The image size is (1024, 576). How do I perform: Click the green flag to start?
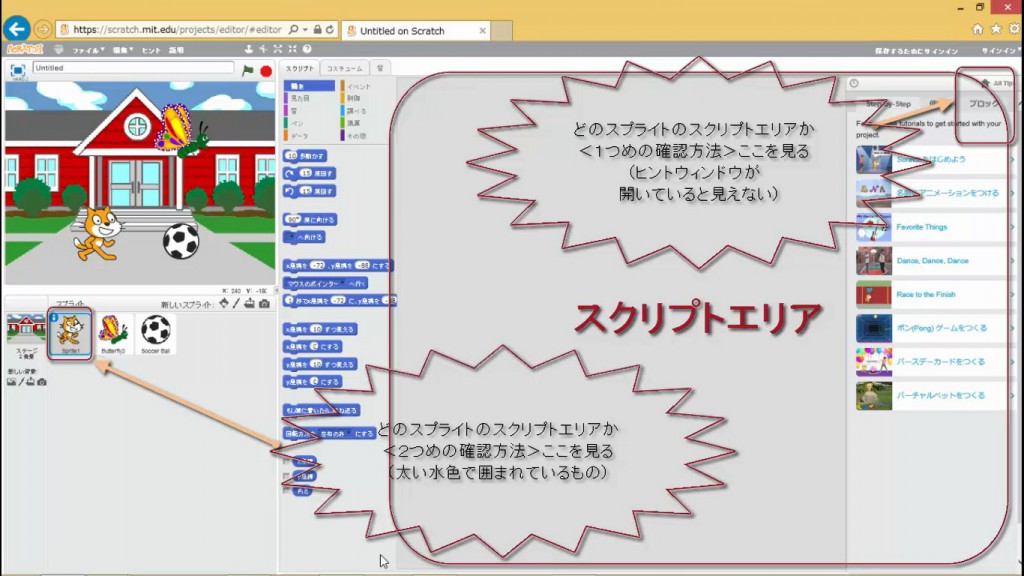tap(248, 71)
